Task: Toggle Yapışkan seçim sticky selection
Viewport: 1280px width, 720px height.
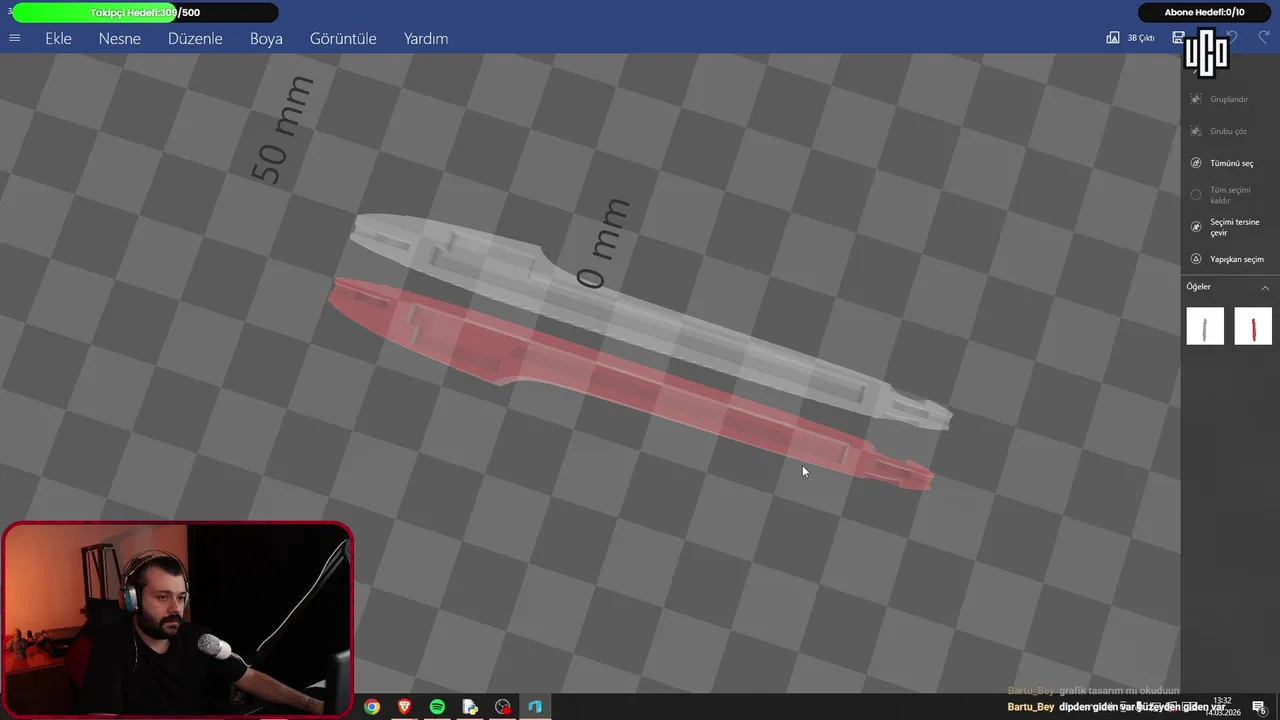Action: 1227,259
